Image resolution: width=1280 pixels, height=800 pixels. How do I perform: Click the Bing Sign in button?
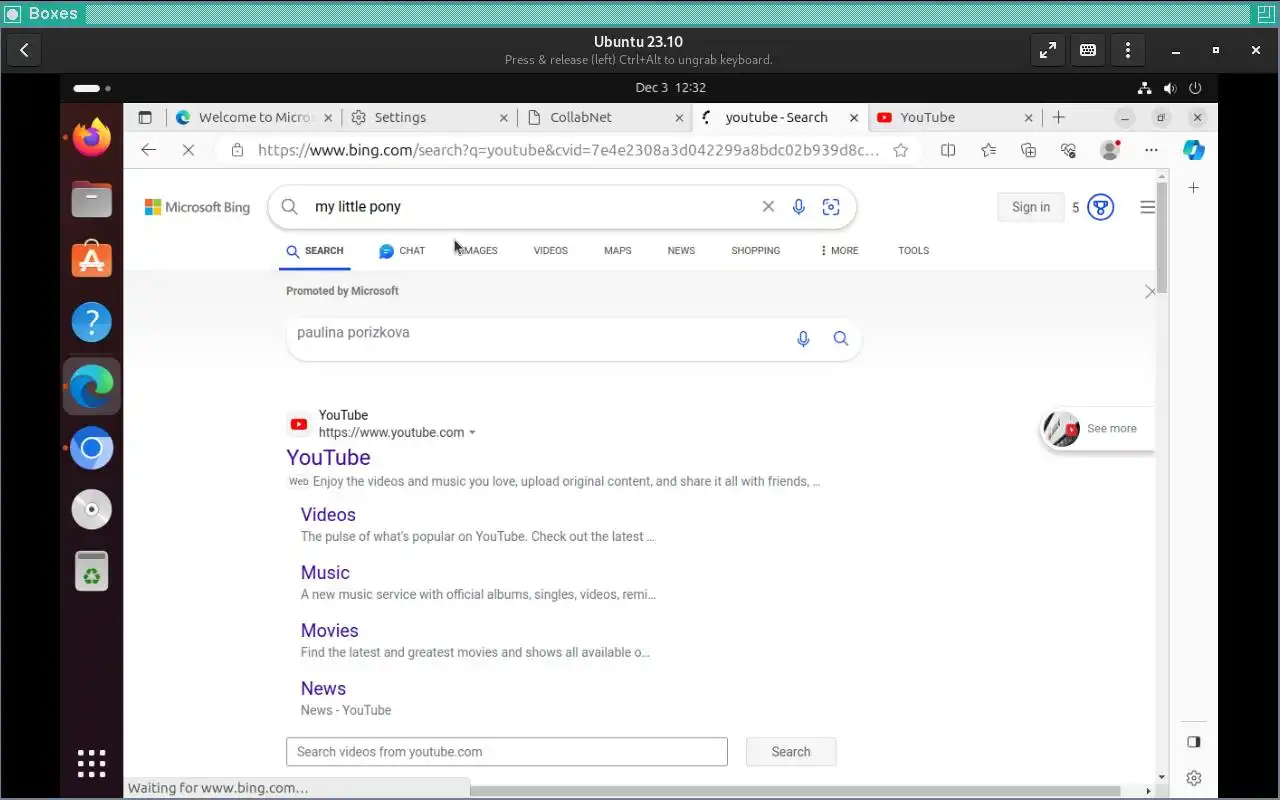pyautogui.click(x=1031, y=207)
